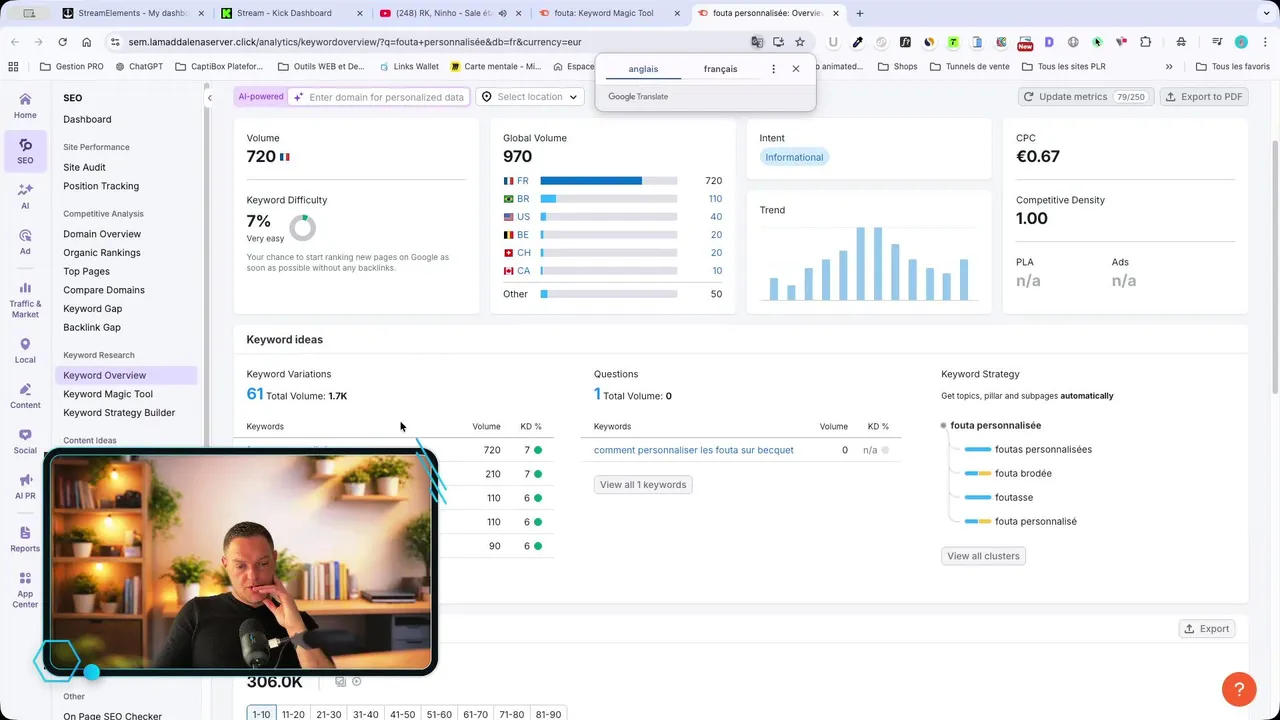Select the SEO sidebar icon
The width and height of the screenshot is (1280, 720).
coord(25,151)
